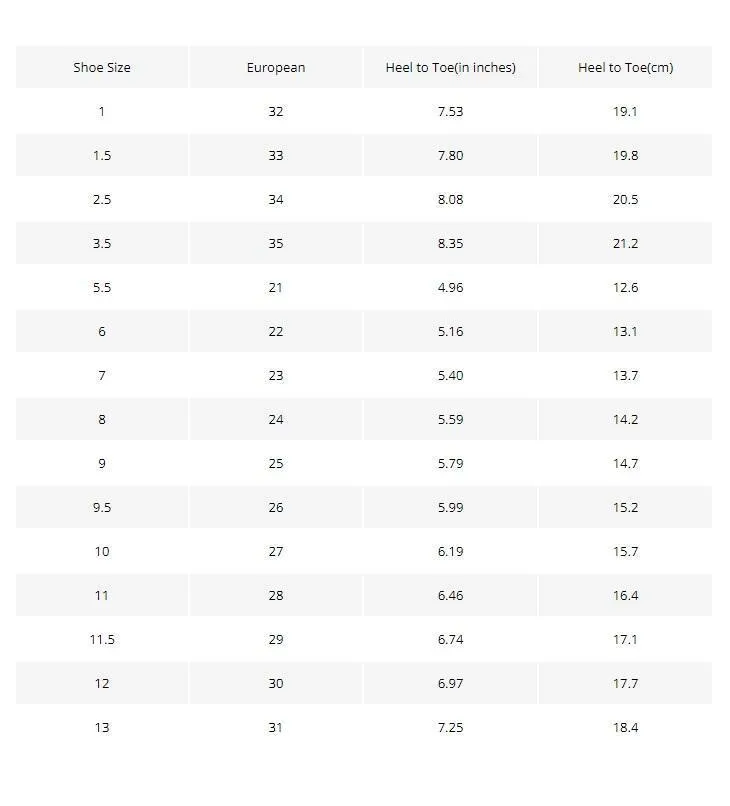Click the 7.25 inches value
This screenshot has height=806, width=730.
[450, 727]
